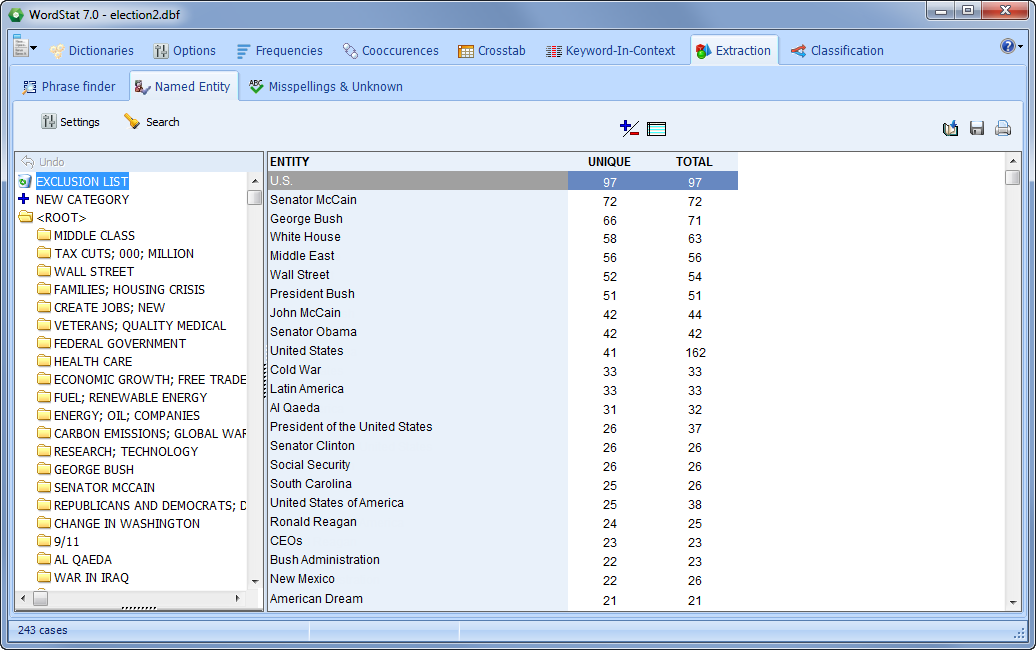Click the EXCLUSION LIST recycle bin icon
This screenshot has width=1036, height=650.
tap(24, 181)
